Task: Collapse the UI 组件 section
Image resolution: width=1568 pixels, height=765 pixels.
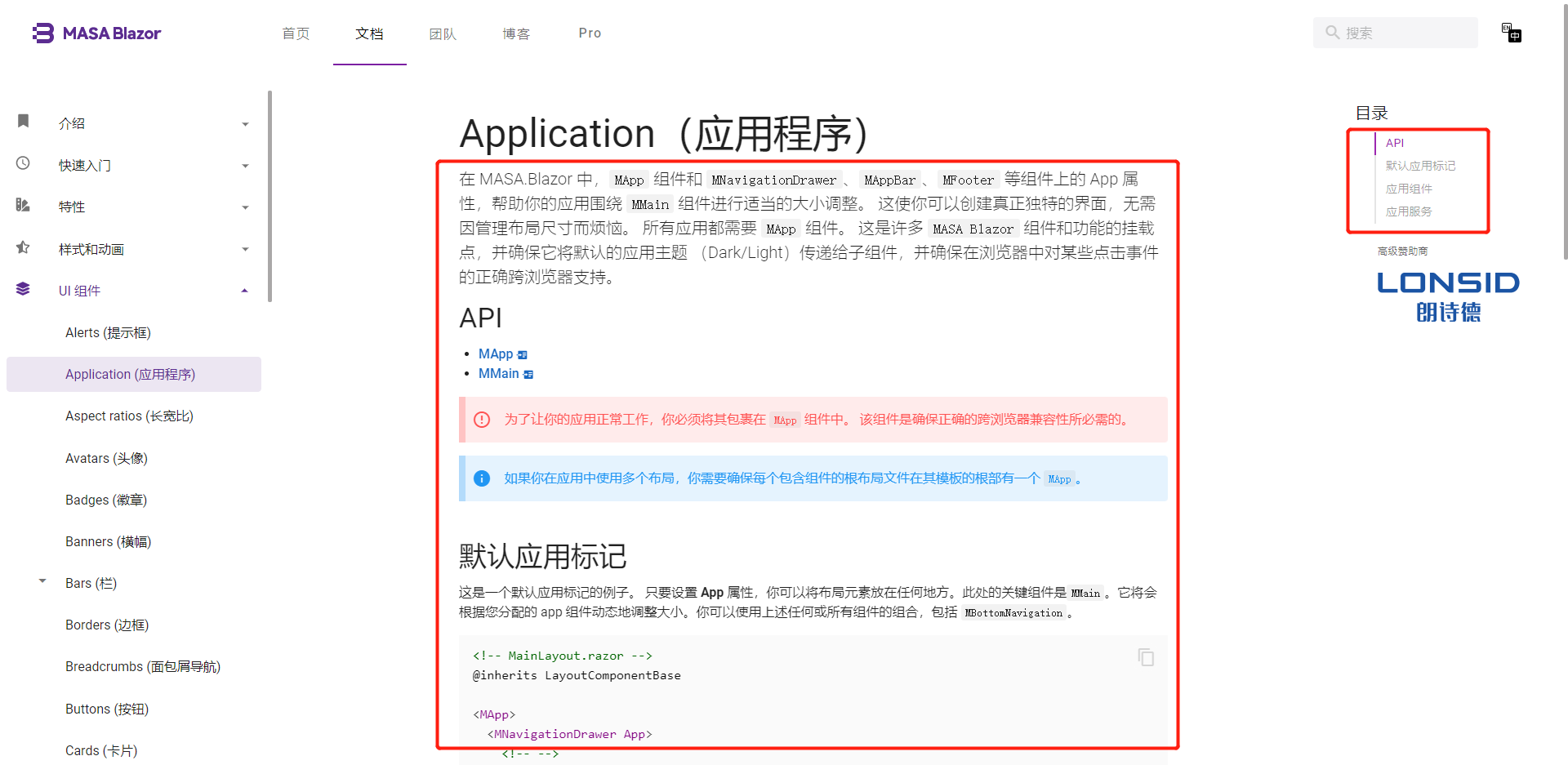Action: coord(244,289)
